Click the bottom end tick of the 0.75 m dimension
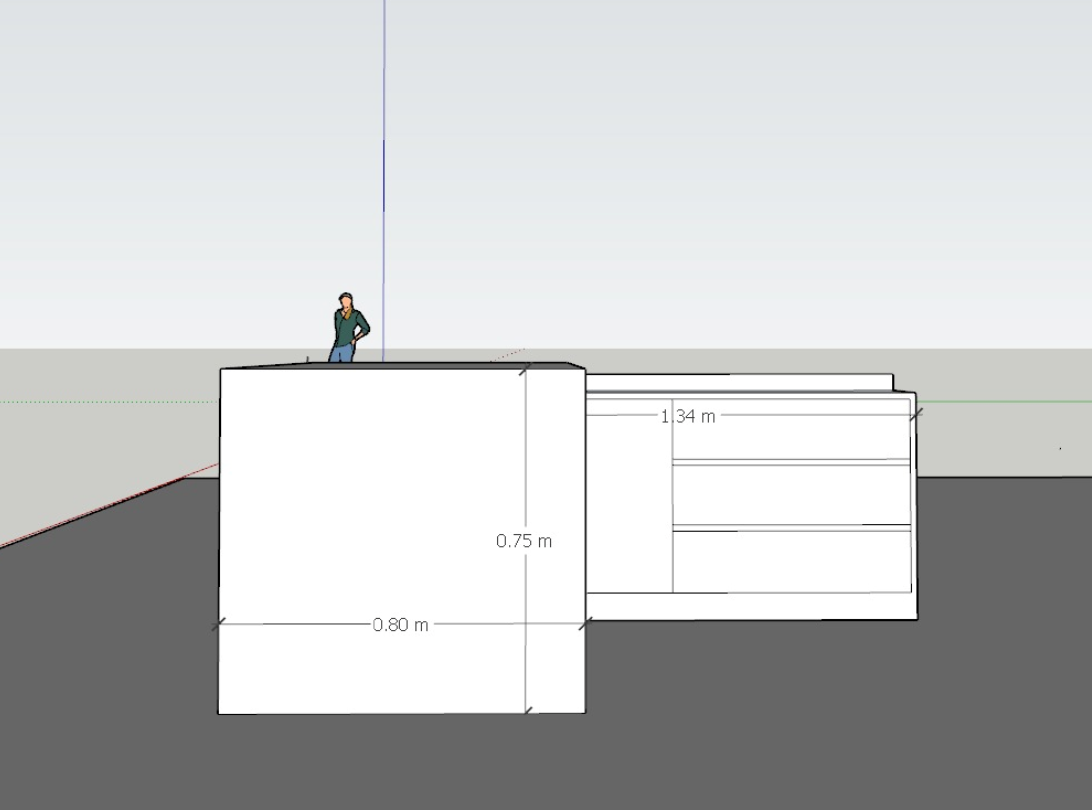Image resolution: width=1092 pixels, height=810 pixels. [x=528, y=711]
